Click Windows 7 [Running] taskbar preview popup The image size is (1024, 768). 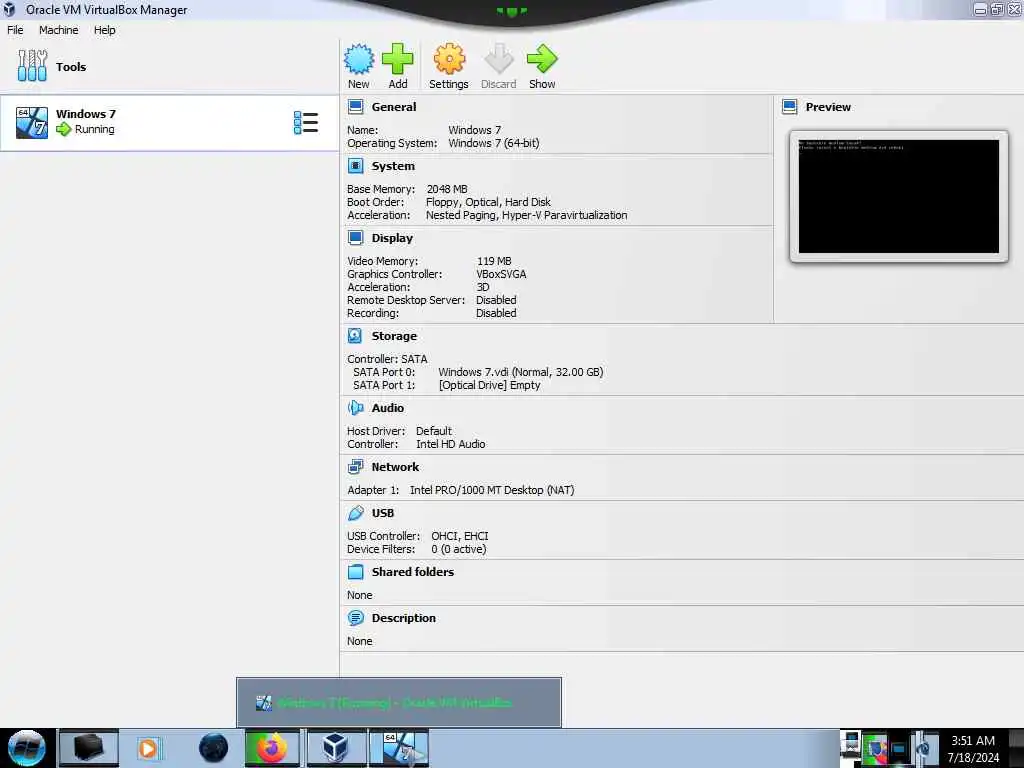point(399,703)
